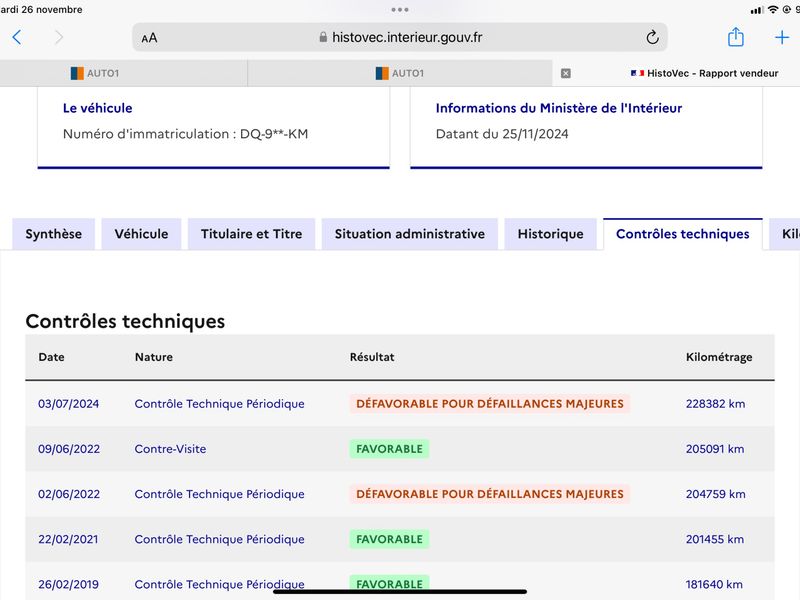
Task: Click Contre-Visite in the Nature column
Action: point(170,449)
